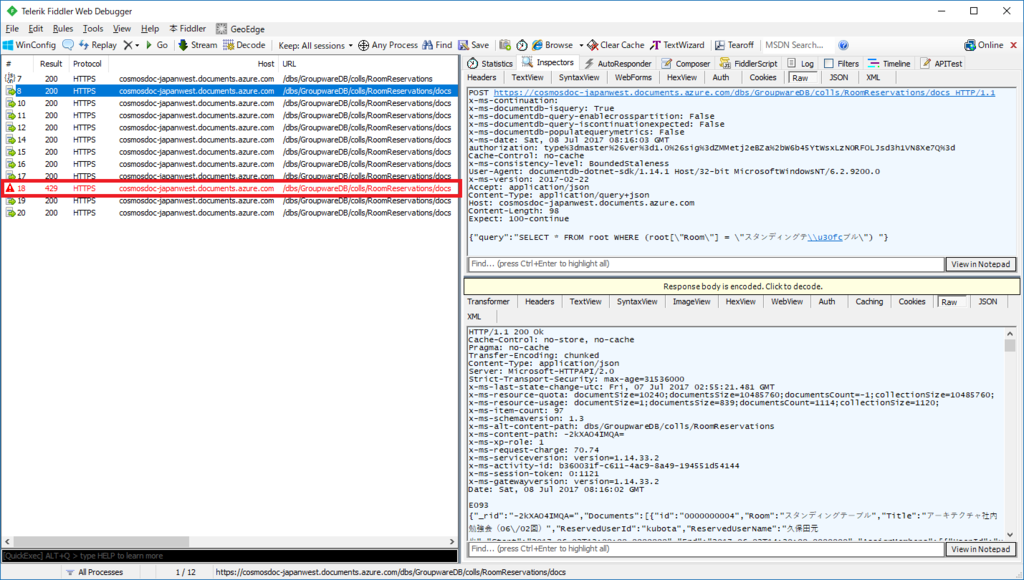
Task: Toggle Stream mode in the toolbar
Action: [197, 45]
